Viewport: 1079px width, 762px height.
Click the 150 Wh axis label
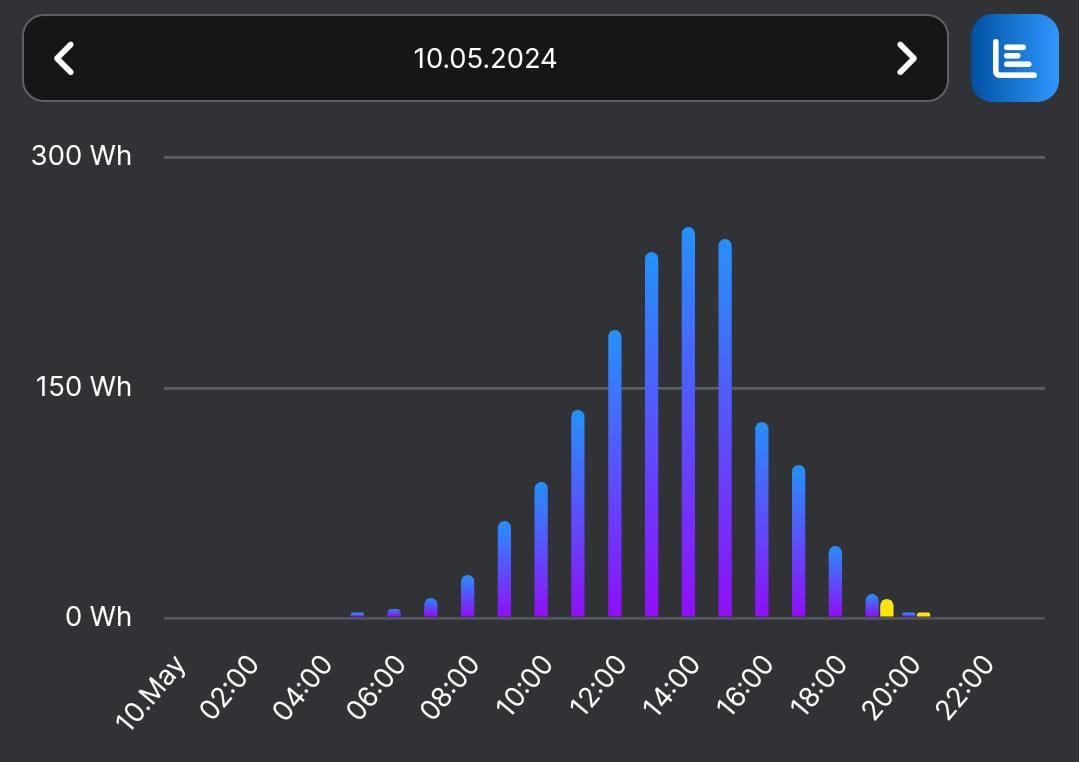click(x=83, y=387)
